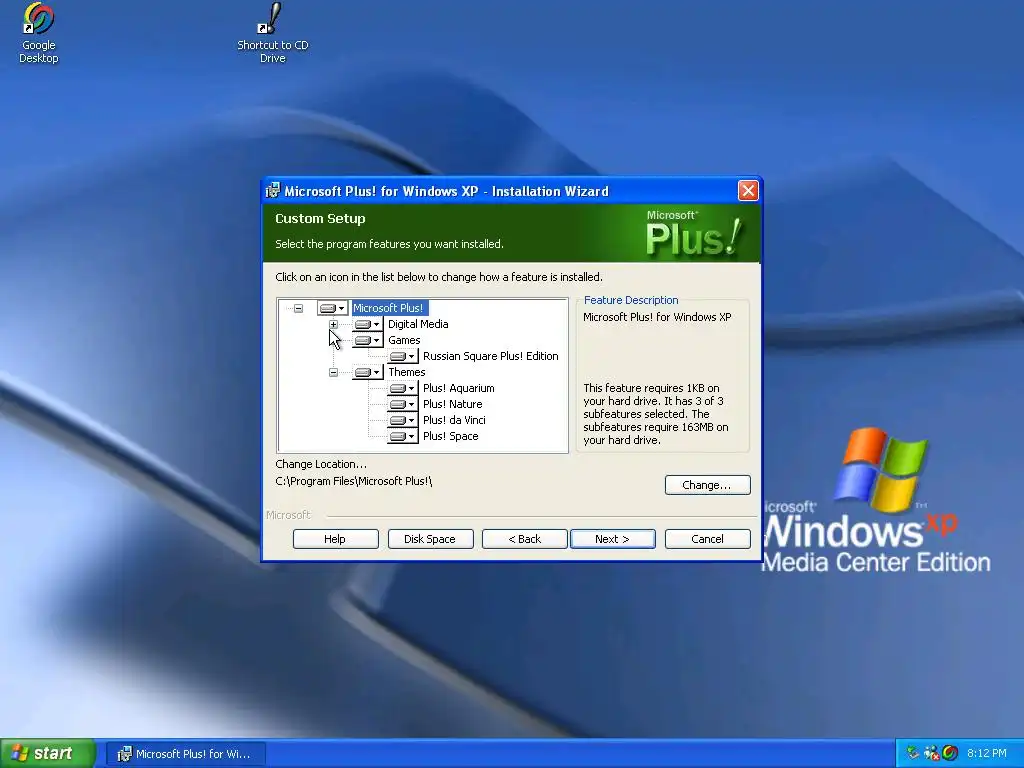Proceed with the Next > button
This screenshot has height=768, width=1024.
point(612,539)
